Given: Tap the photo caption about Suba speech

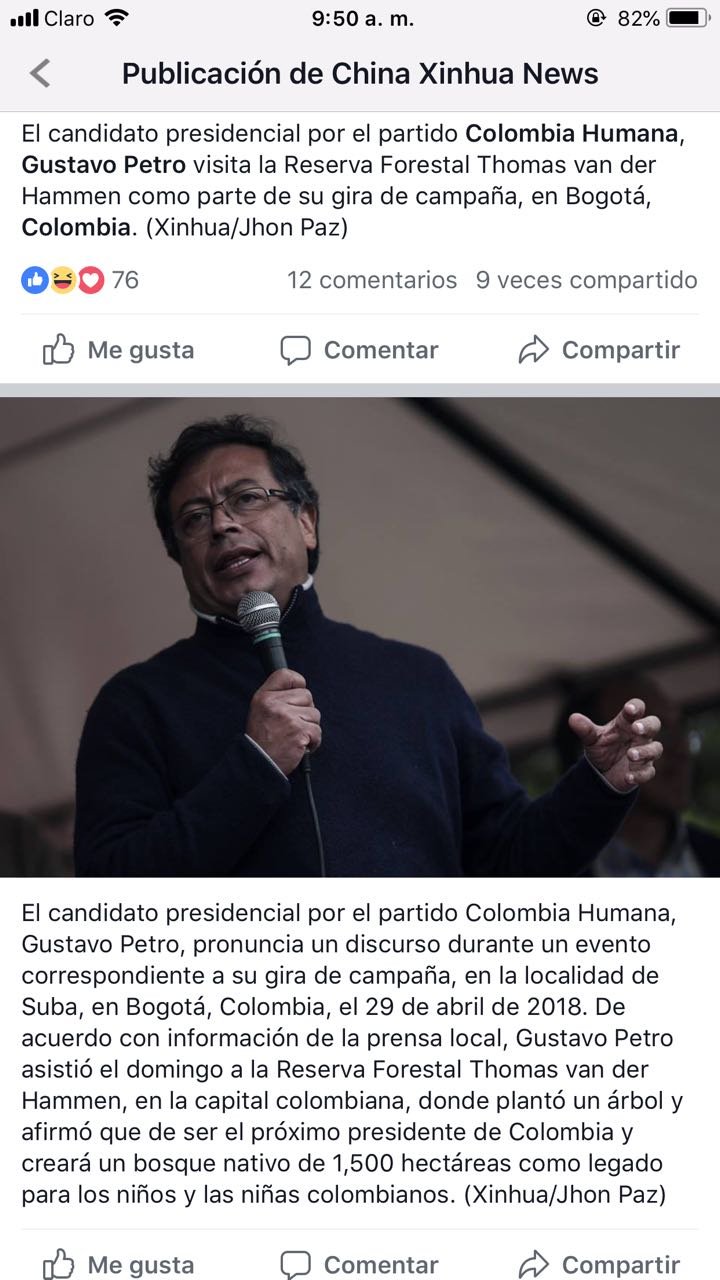Looking at the screenshot, I should click(x=354, y=1054).
